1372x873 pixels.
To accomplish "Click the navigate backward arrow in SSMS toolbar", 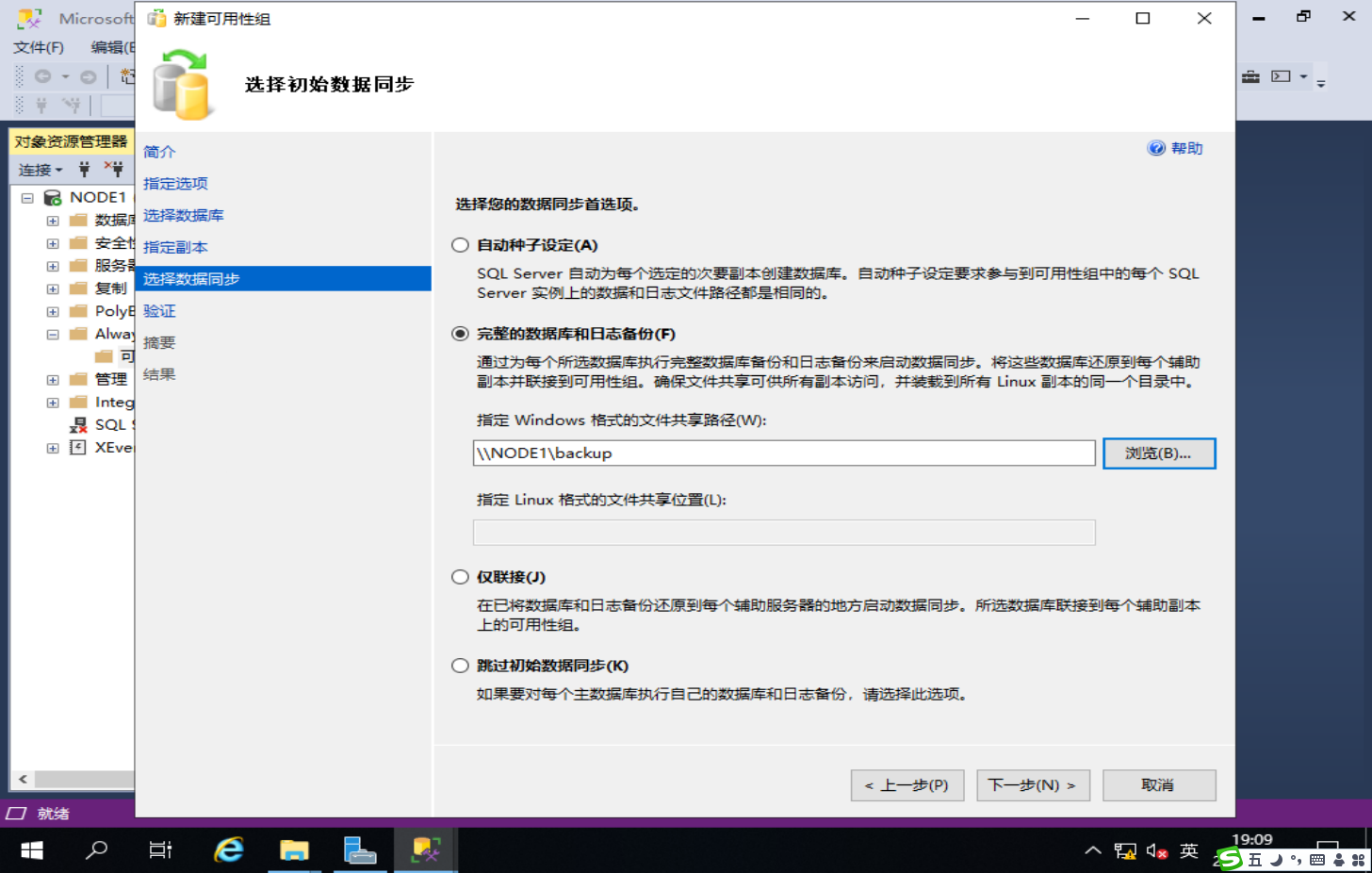I will pos(42,76).
